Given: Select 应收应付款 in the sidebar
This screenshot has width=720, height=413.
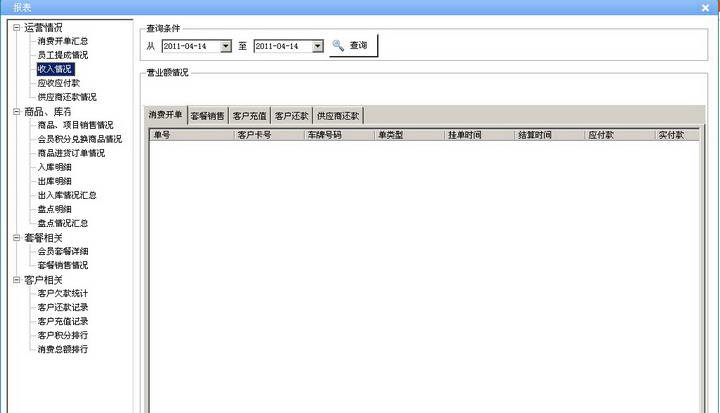Looking at the screenshot, I should pyautogui.click(x=58, y=84).
